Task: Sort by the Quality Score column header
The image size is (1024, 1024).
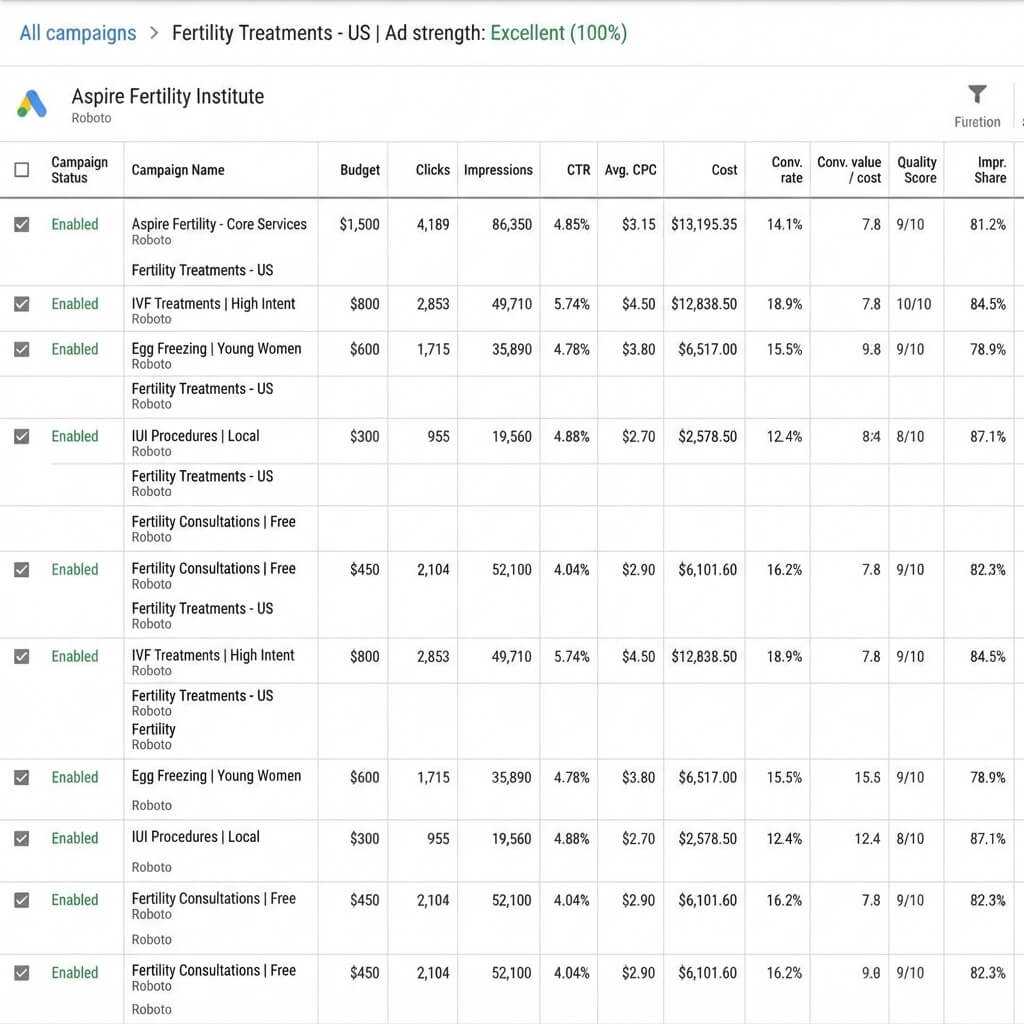Action: click(917, 170)
